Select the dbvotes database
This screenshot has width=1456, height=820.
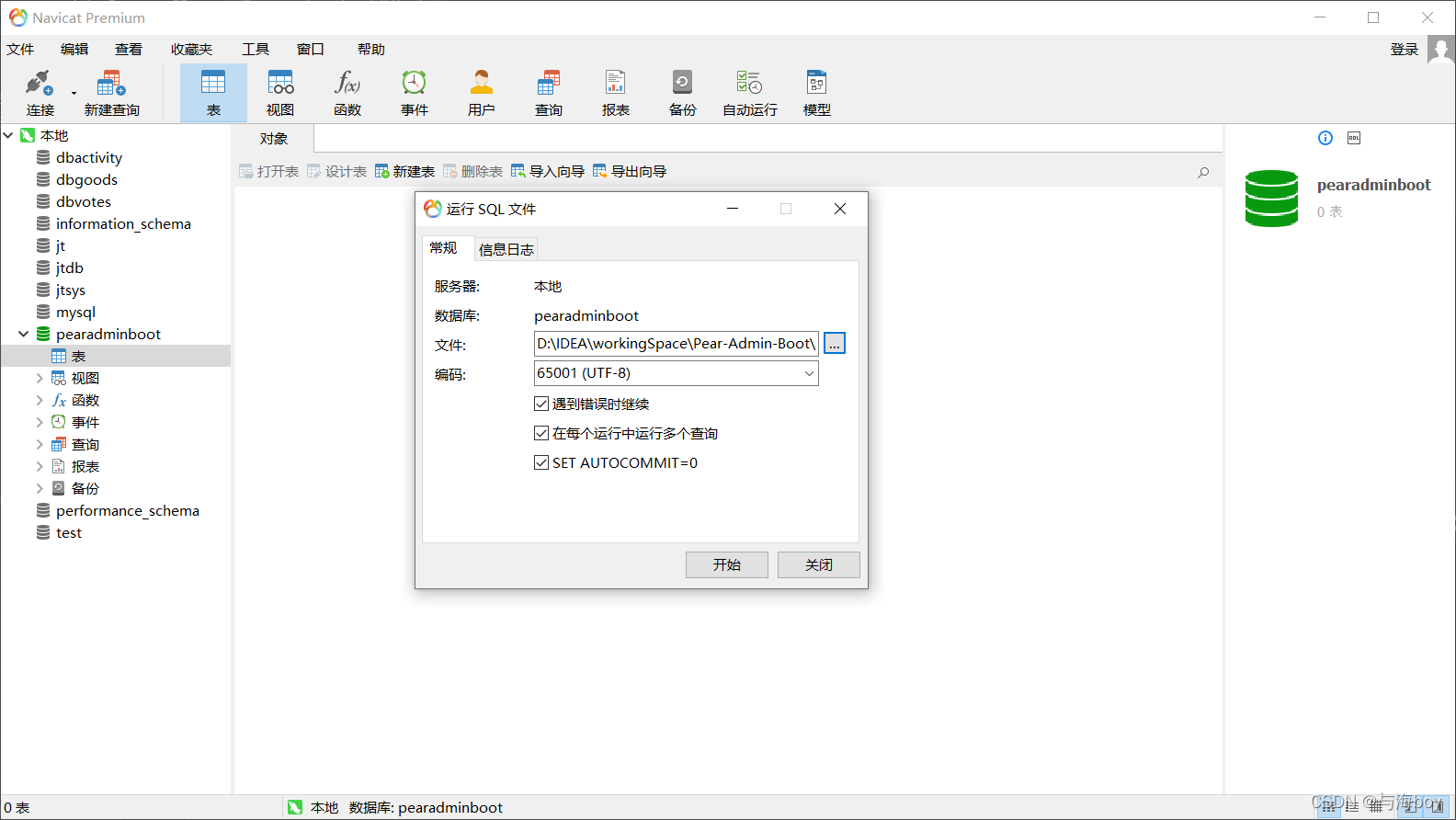click(x=83, y=201)
